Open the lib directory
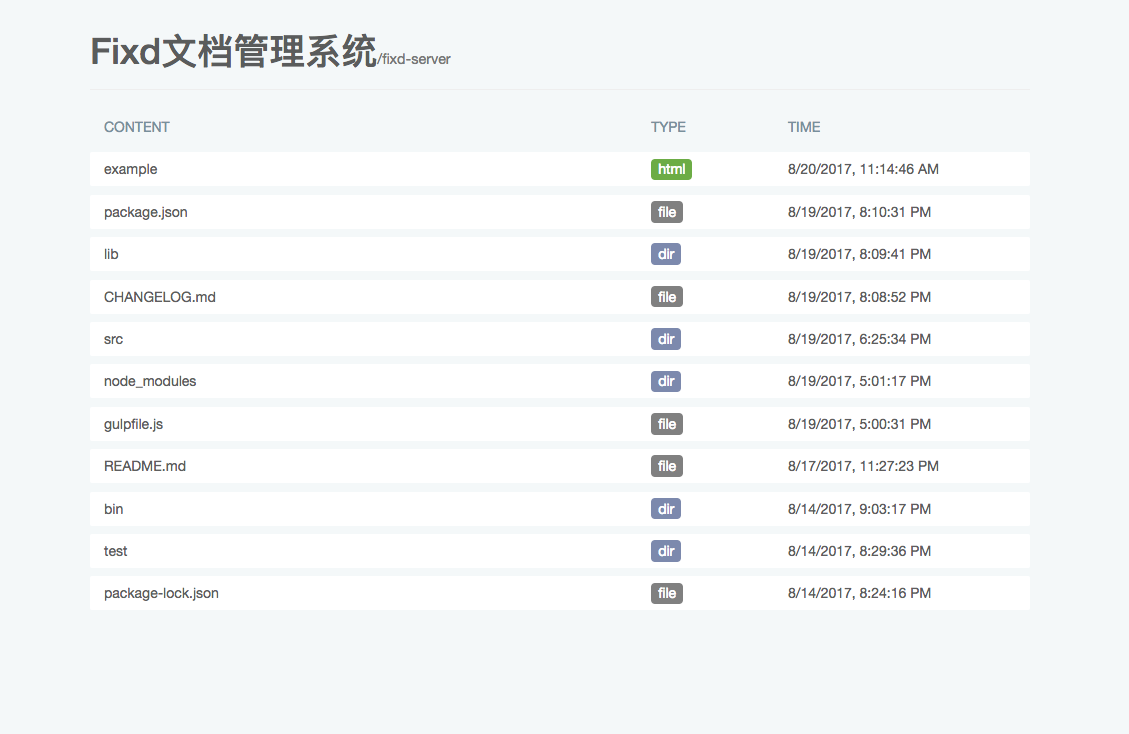 pos(111,254)
